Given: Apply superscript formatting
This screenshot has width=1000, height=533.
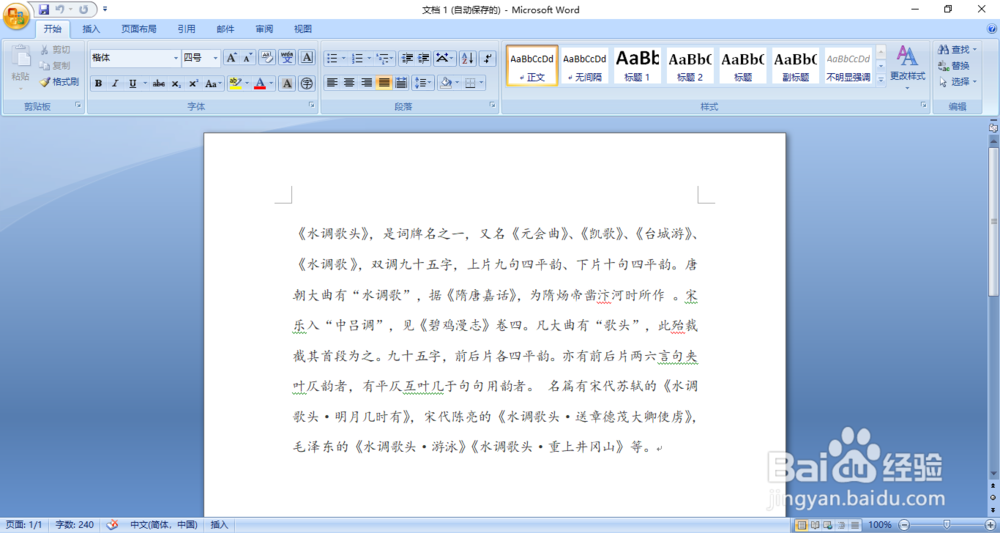Looking at the screenshot, I should pos(193,84).
